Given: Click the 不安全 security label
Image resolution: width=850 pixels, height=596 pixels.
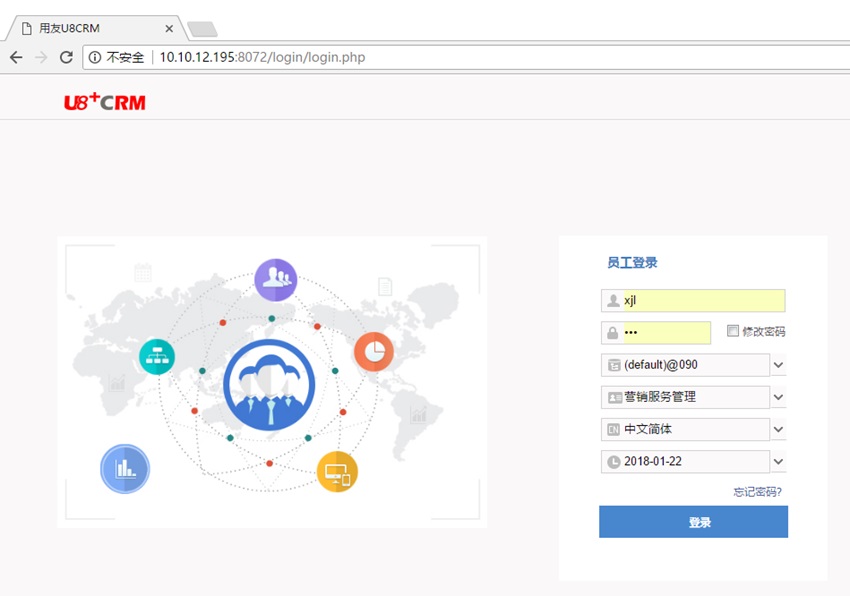Looking at the screenshot, I should tap(125, 57).
